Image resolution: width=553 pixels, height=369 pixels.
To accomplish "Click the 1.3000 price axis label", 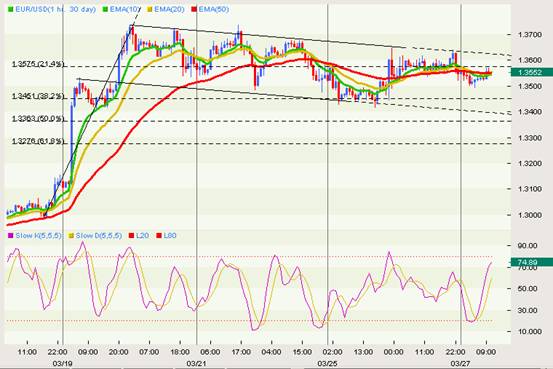I will [x=529, y=215].
